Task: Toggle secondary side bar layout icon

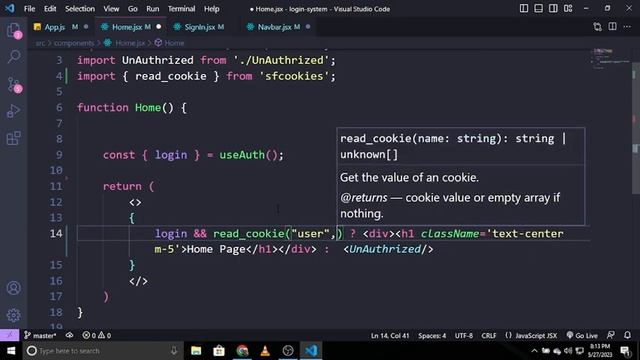Action: click(x=553, y=9)
